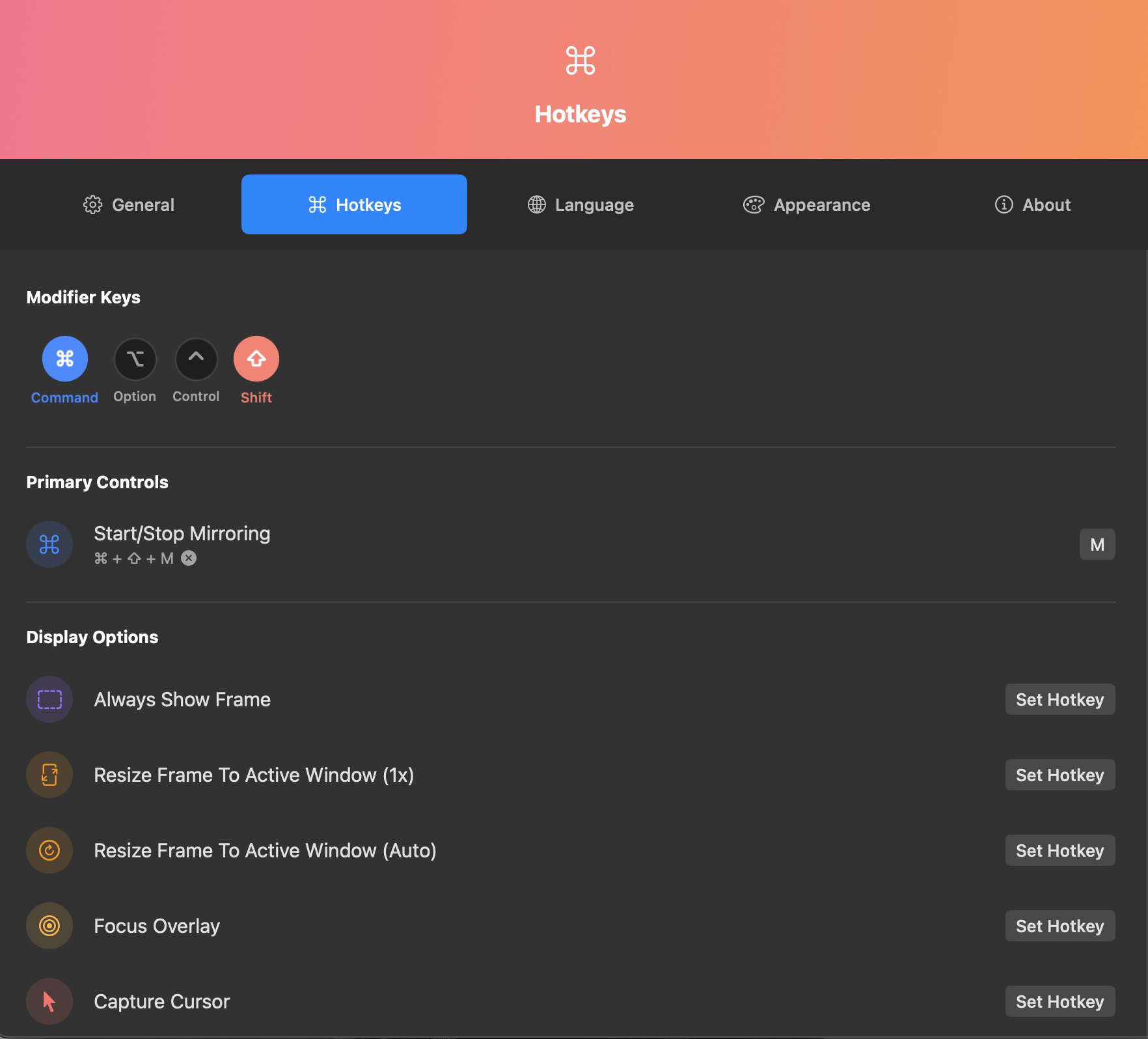
Task: Click the Always Show Frame label
Action: pyautogui.click(x=182, y=699)
